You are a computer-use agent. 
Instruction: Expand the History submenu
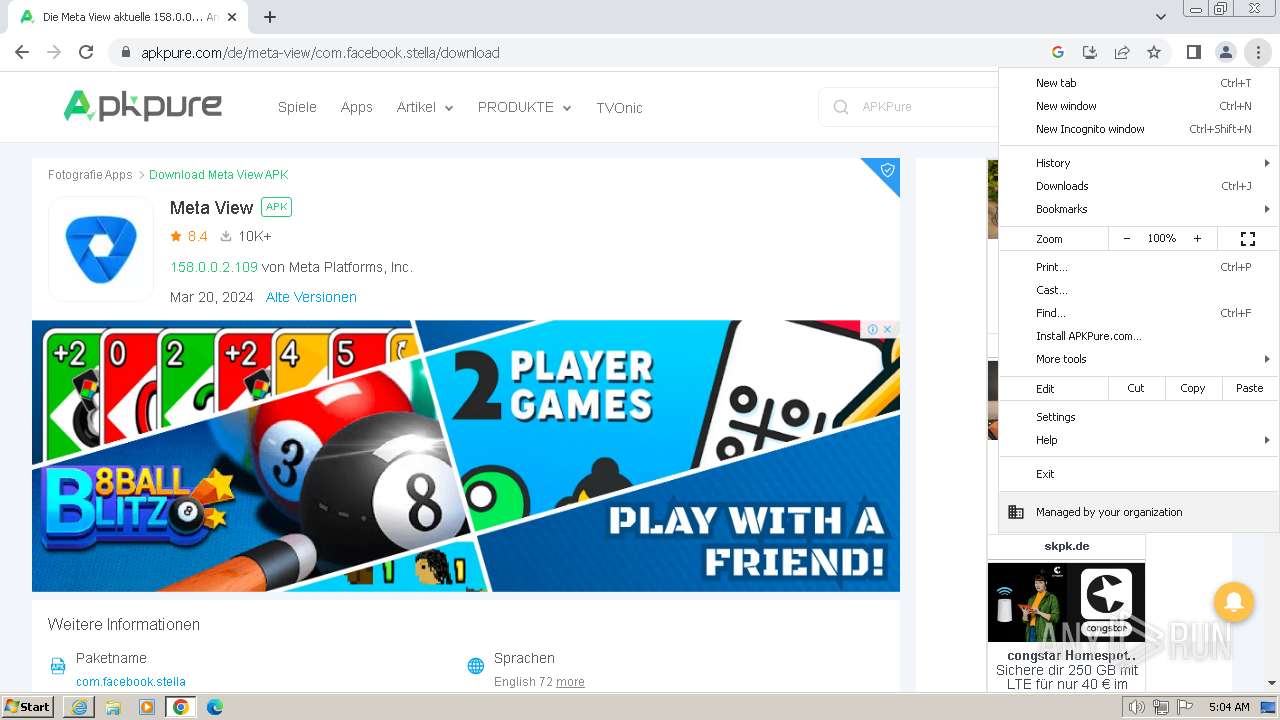click(1139, 163)
